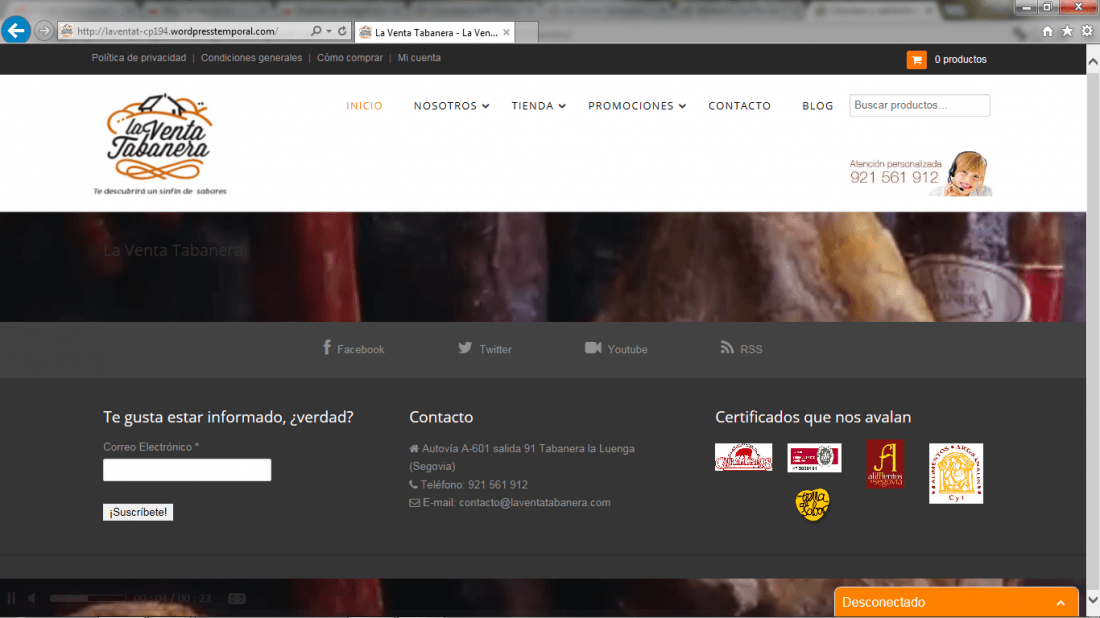Viewport: 1100px width, 618px height.
Task: Pause the video with pause icon
Action: click(11, 598)
